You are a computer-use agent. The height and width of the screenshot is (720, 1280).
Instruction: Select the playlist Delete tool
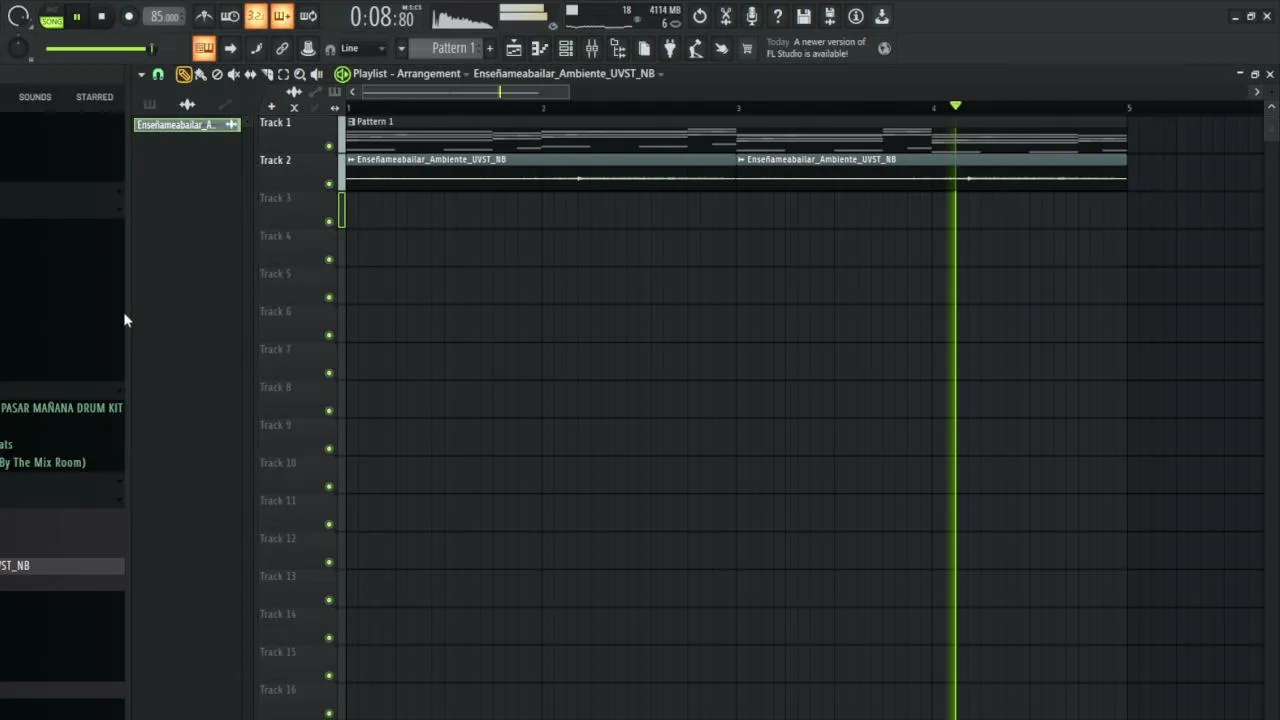217,74
